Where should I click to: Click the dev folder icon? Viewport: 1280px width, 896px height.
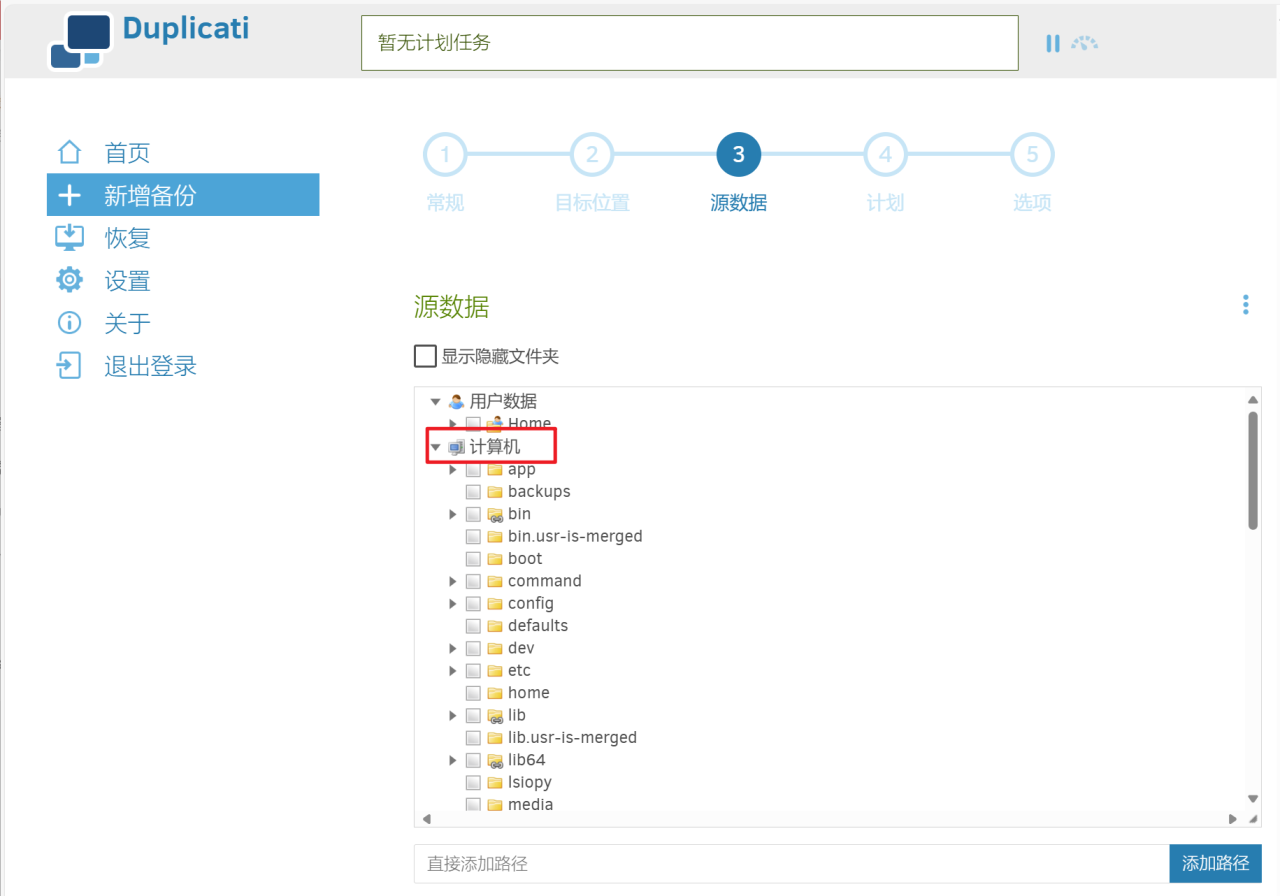tap(495, 648)
